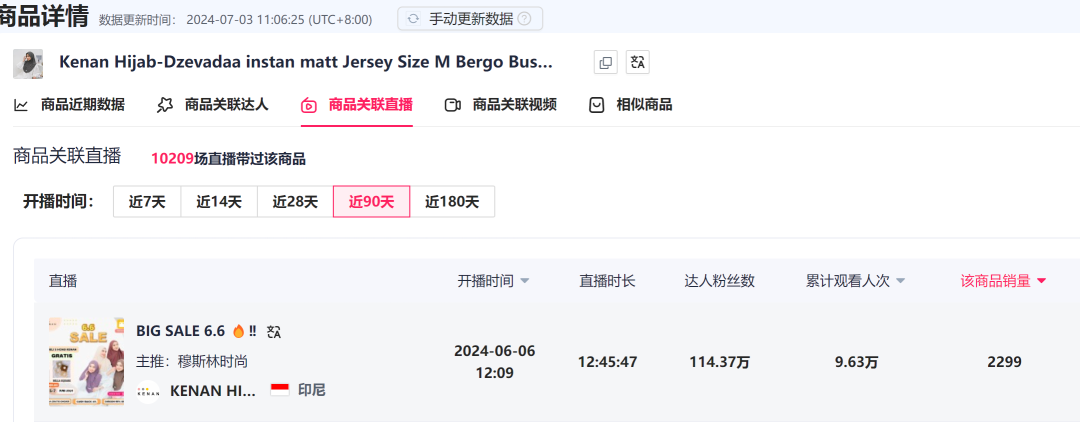Open the BIG SALE 6.6 livestream cover
Screen dimensions: 1080x422
pyautogui.click(x=87, y=361)
